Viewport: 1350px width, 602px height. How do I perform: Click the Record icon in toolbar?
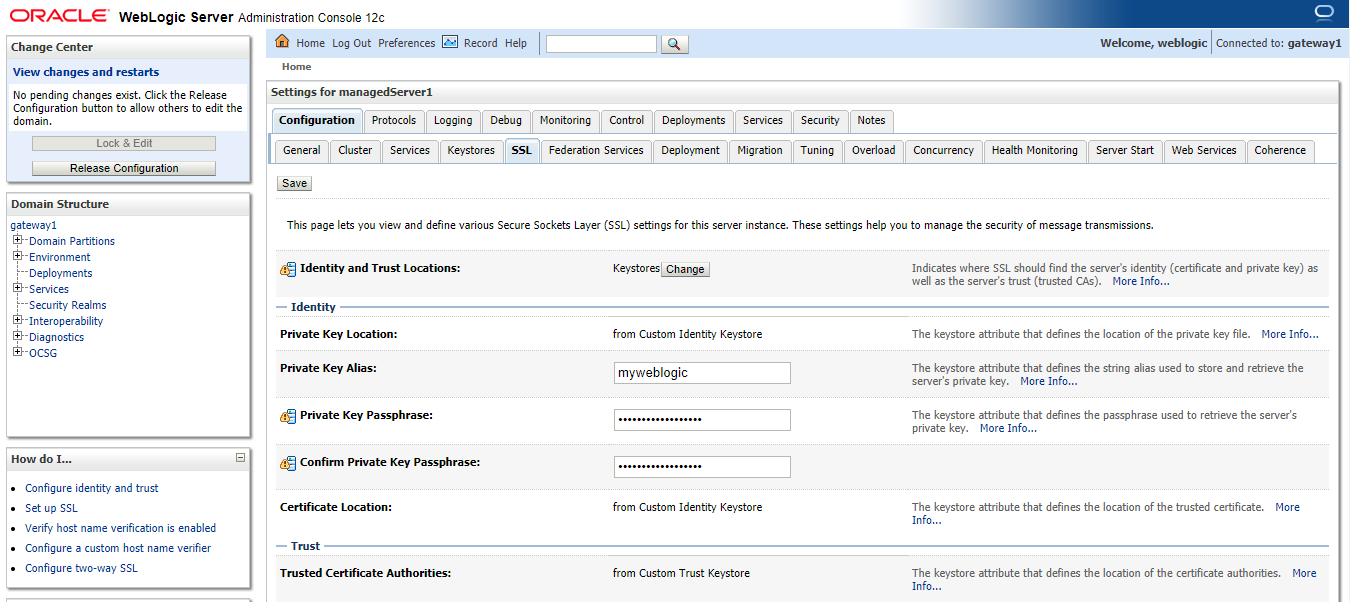click(x=450, y=42)
